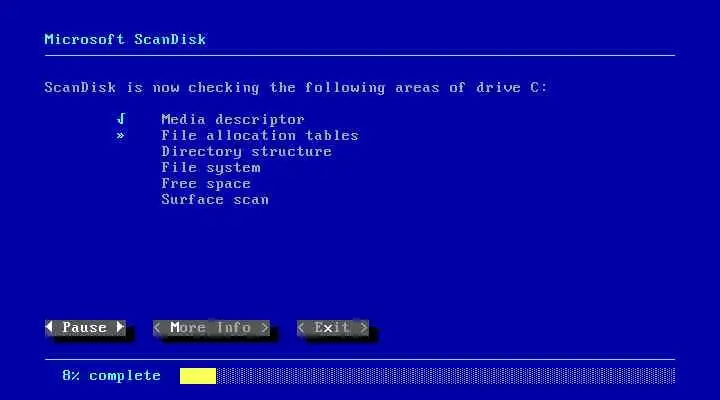Click the 'ScanDisk is now checking' message
This screenshot has width=720, height=400.
pos(296,87)
